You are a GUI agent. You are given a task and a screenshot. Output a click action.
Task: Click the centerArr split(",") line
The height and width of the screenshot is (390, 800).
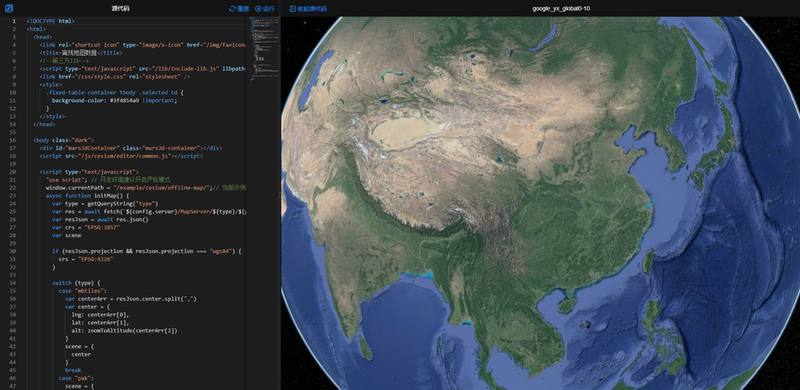click(131, 299)
